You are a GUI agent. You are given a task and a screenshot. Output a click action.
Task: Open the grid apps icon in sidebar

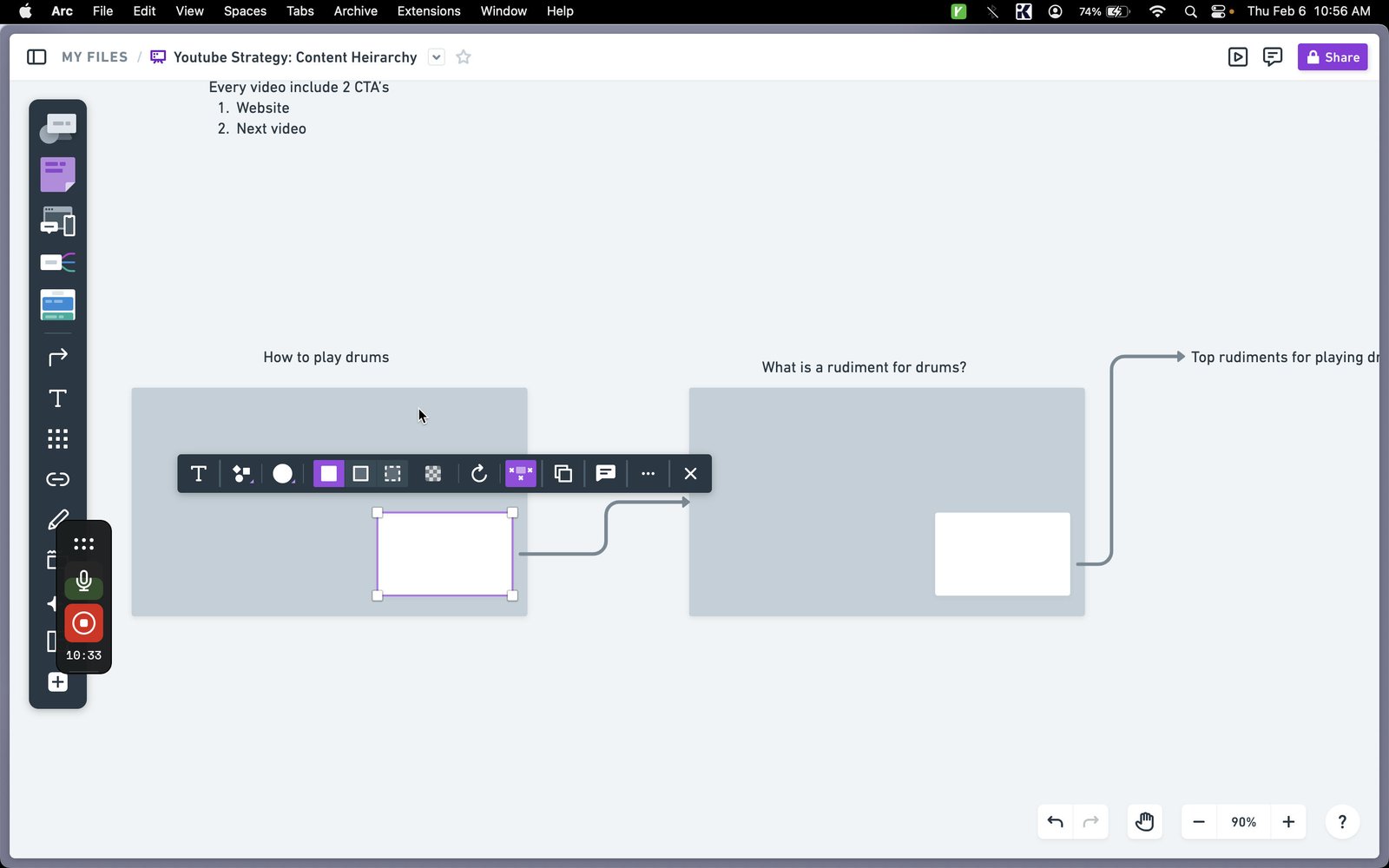(57, 438)
